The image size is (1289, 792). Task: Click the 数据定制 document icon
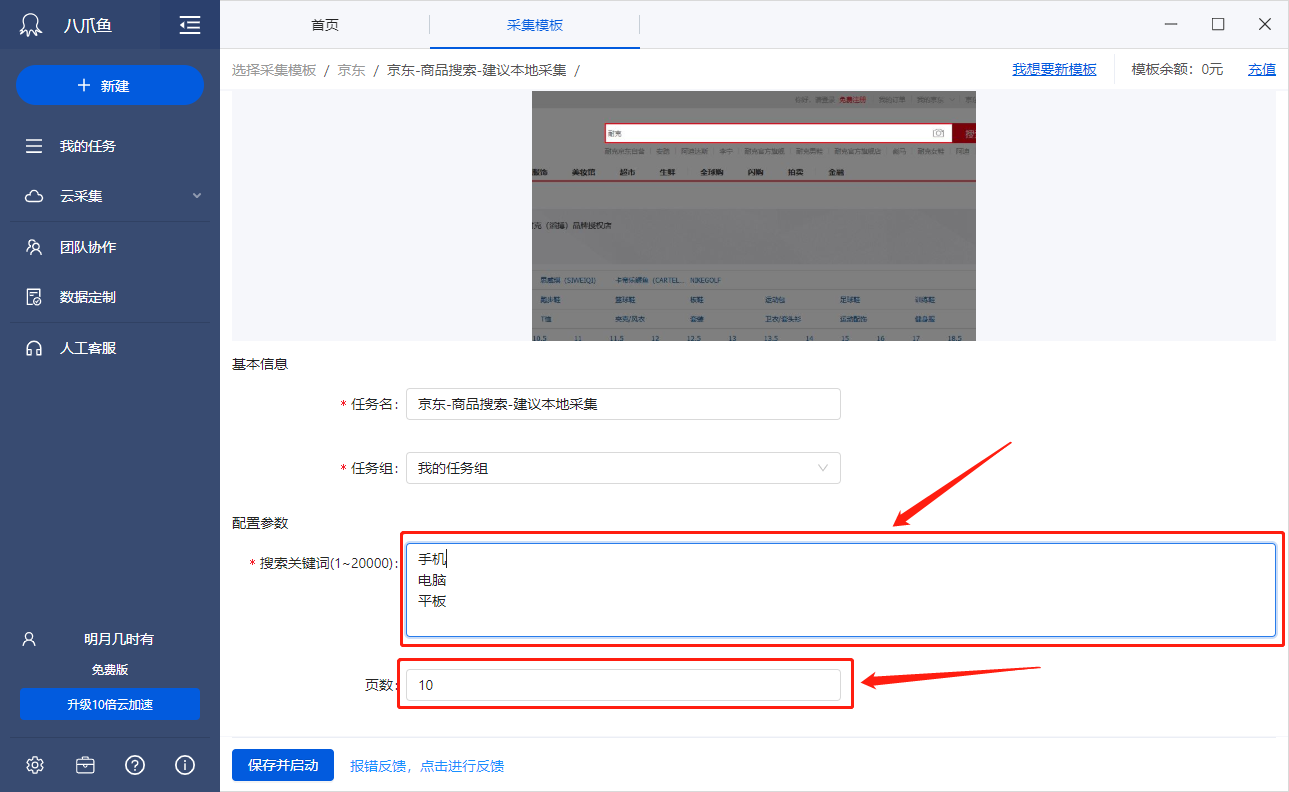point(34,297)
